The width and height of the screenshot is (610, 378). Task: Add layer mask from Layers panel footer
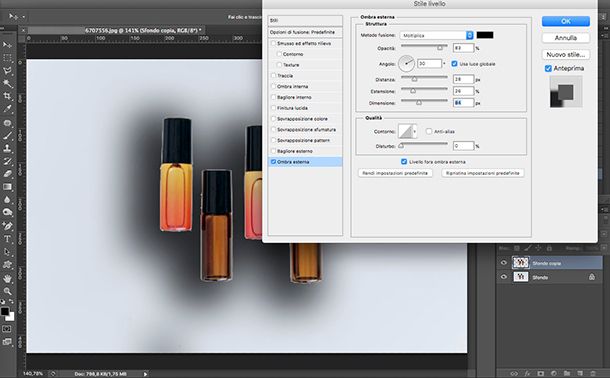(540, 374)
